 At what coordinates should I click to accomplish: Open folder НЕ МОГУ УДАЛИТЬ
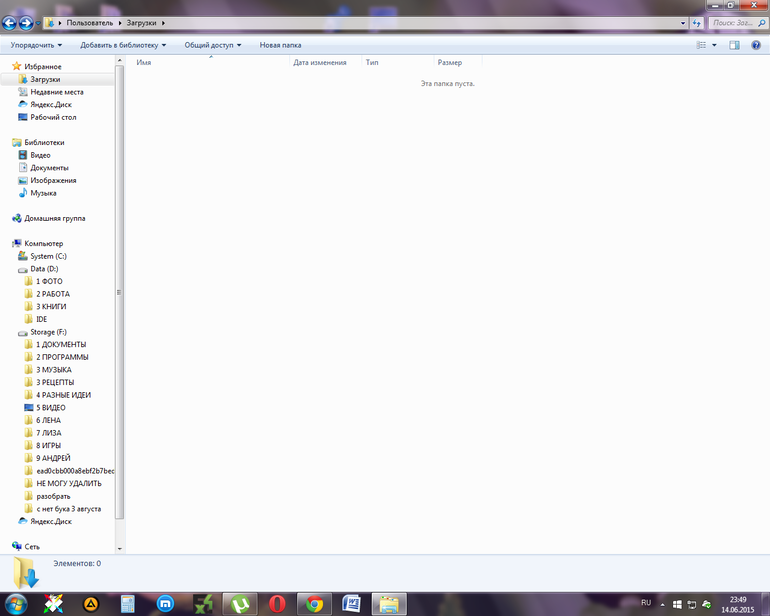(69, 483)
